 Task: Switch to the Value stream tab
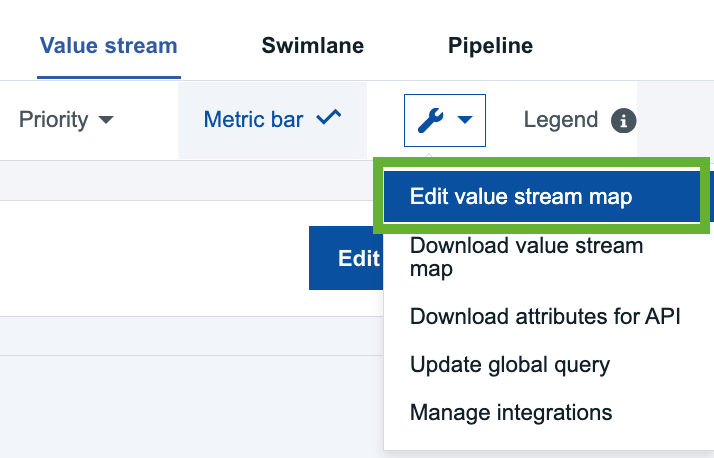pos(109,46)
